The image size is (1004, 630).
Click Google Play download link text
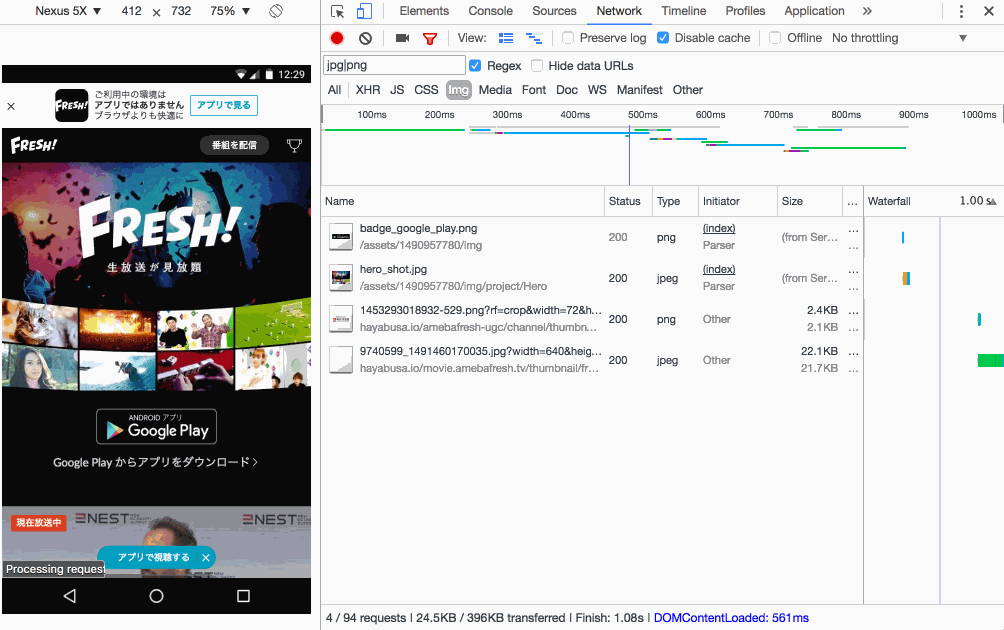pos(156,462)
